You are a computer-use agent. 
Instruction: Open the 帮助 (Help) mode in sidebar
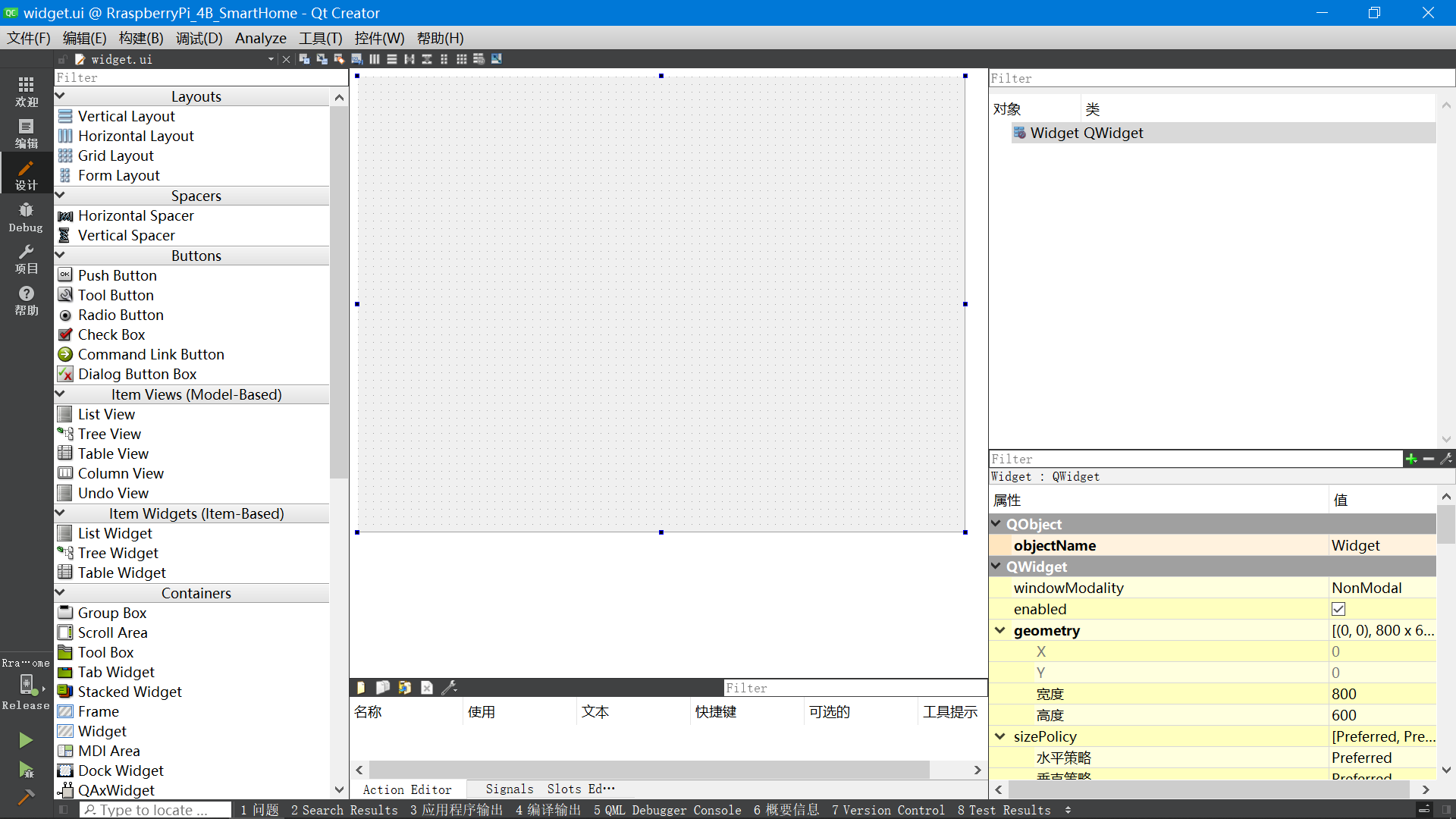[27, 300]
